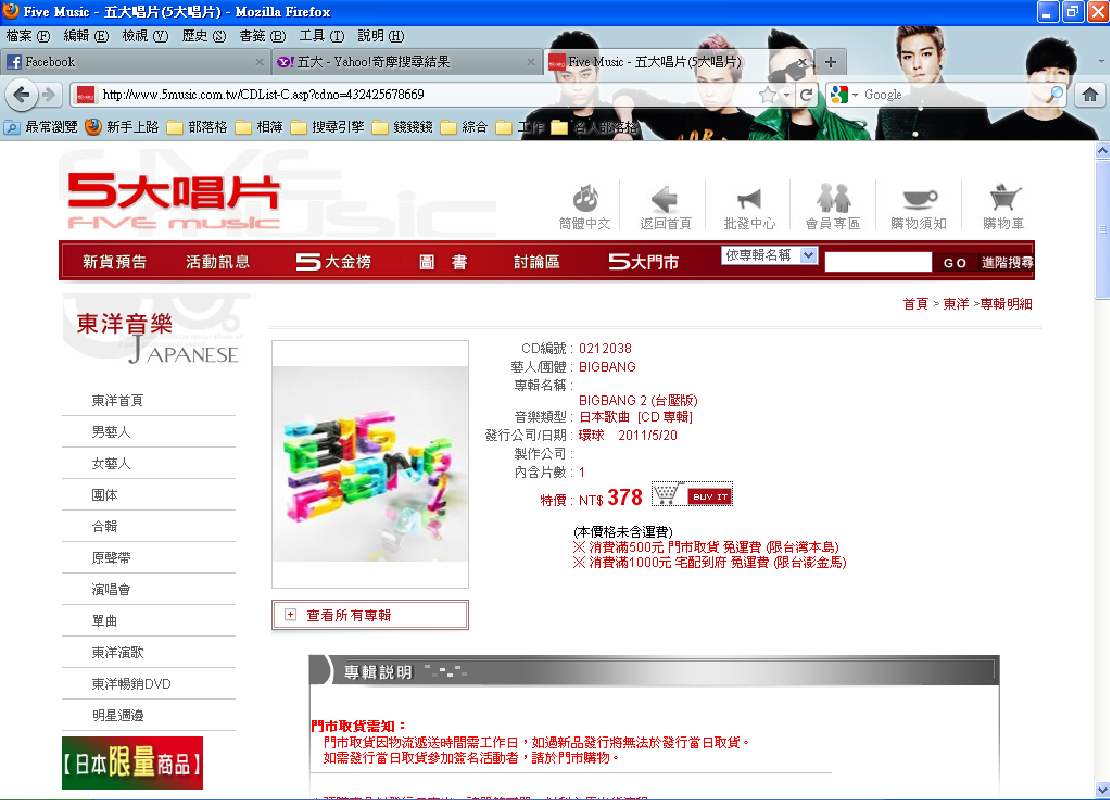Screen dimensions: 1110x800
Task: Open the Google search engine selector
Action: click(x=845, y=94)
